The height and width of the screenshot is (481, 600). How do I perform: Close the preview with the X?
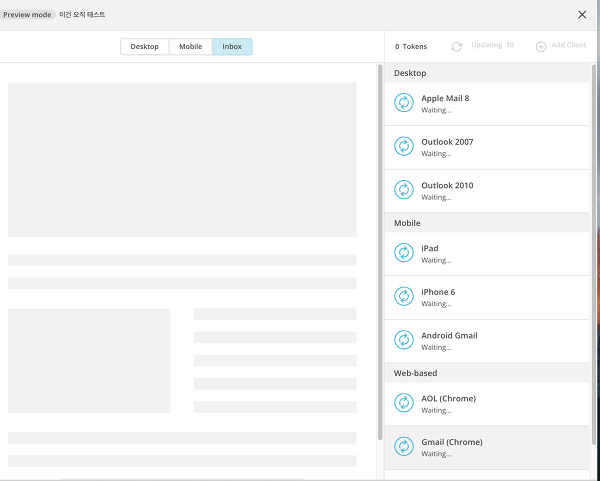coord(582,15)
